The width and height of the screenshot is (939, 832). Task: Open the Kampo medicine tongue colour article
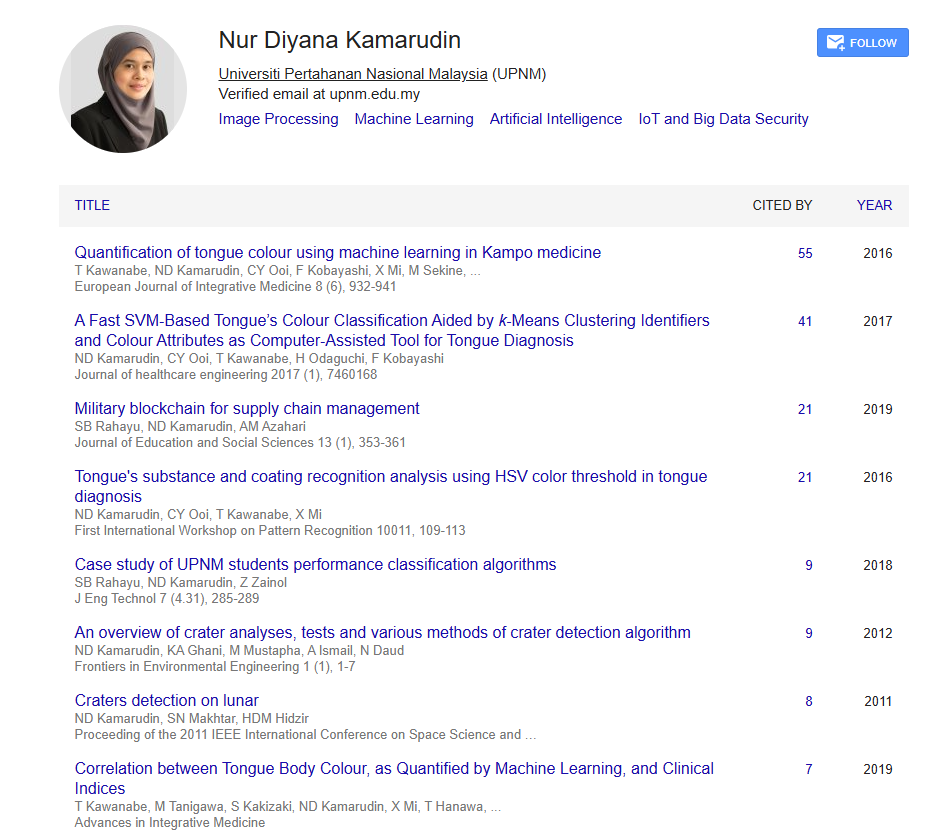tap(336, 252)
